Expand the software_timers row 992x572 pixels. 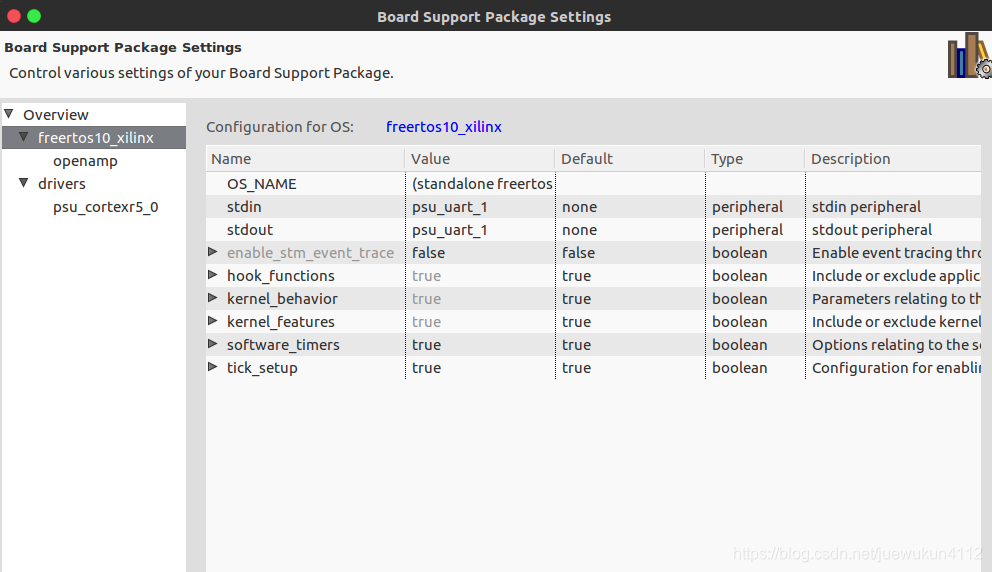click(x=213, y=344)
